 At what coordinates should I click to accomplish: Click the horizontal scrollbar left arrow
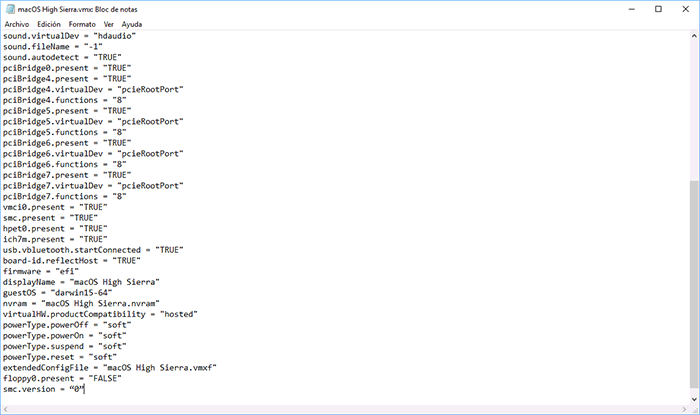point(6,409)
